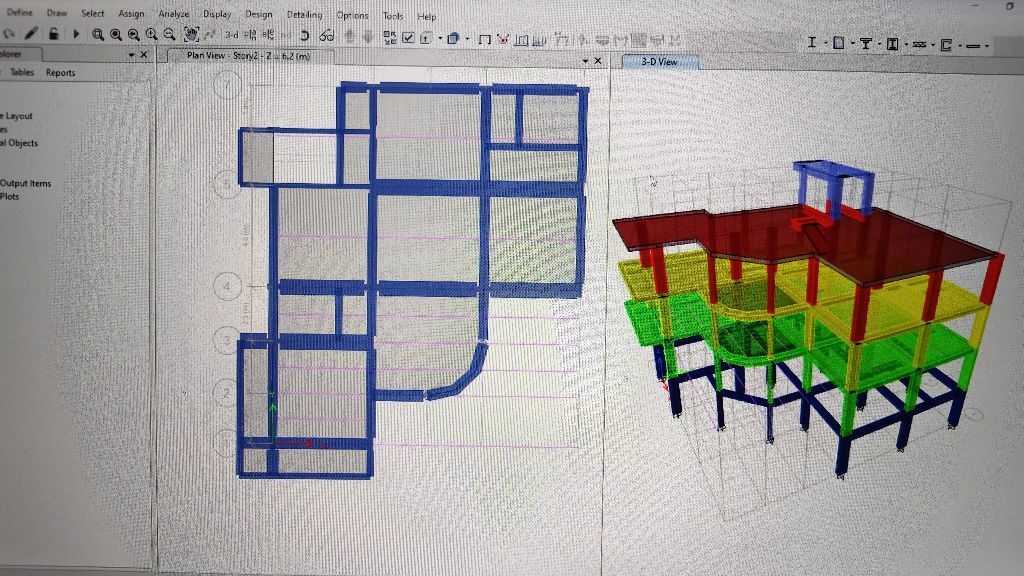Open the Tables tab in explorer
The height and width of the screenshot is (576, 1024).
point(21,73)
